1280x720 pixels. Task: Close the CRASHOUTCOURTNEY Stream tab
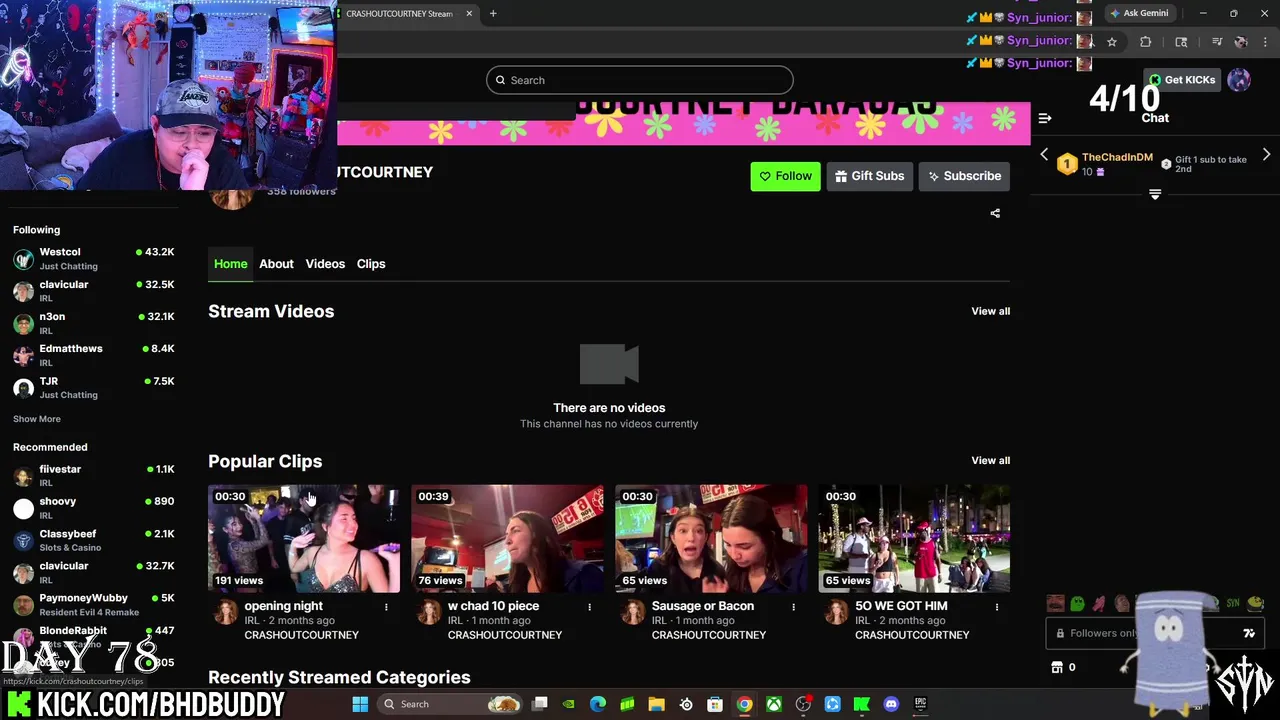coord(469,13)
